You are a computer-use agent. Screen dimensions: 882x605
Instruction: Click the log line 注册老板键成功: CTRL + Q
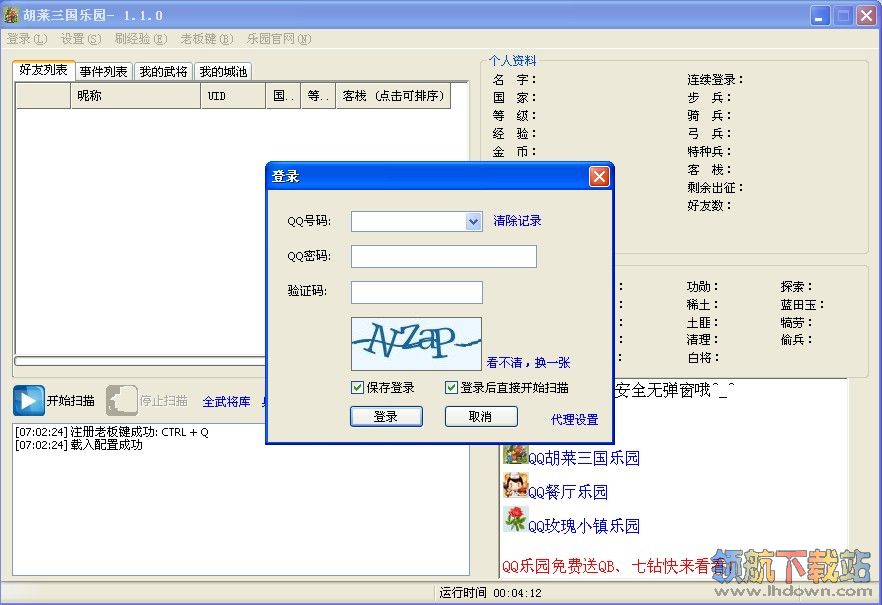[x=112, y=432]
